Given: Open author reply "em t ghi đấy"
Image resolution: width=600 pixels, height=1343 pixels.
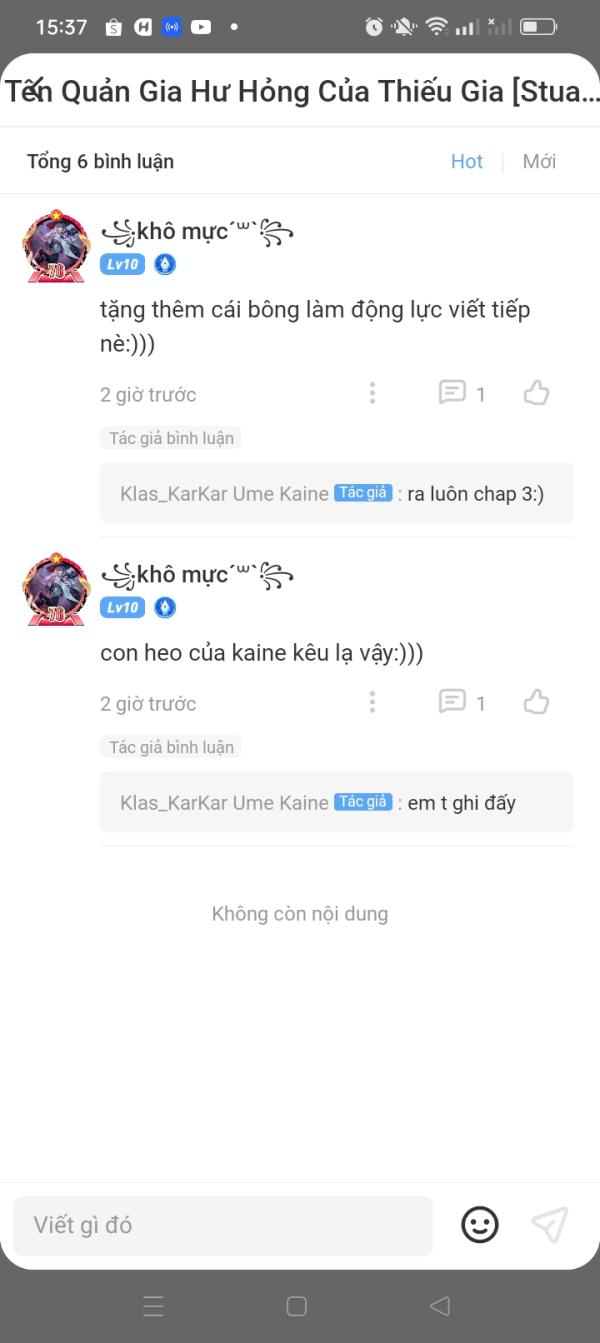Looking at the screenshot, I should (x=336, y=802).
